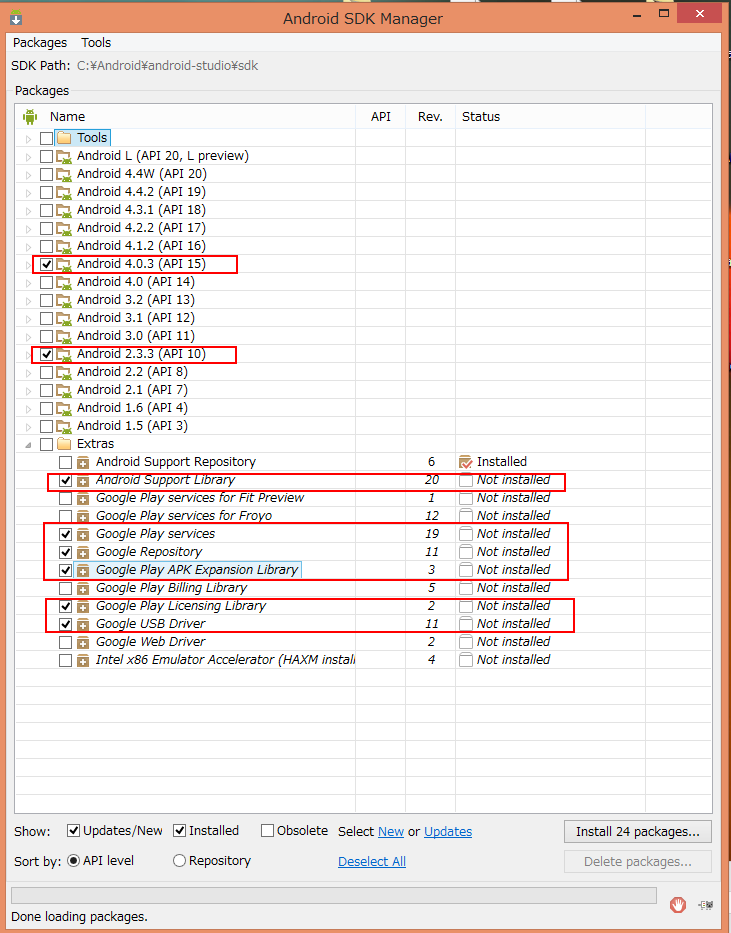Click the Select New link

click(391, 832)
